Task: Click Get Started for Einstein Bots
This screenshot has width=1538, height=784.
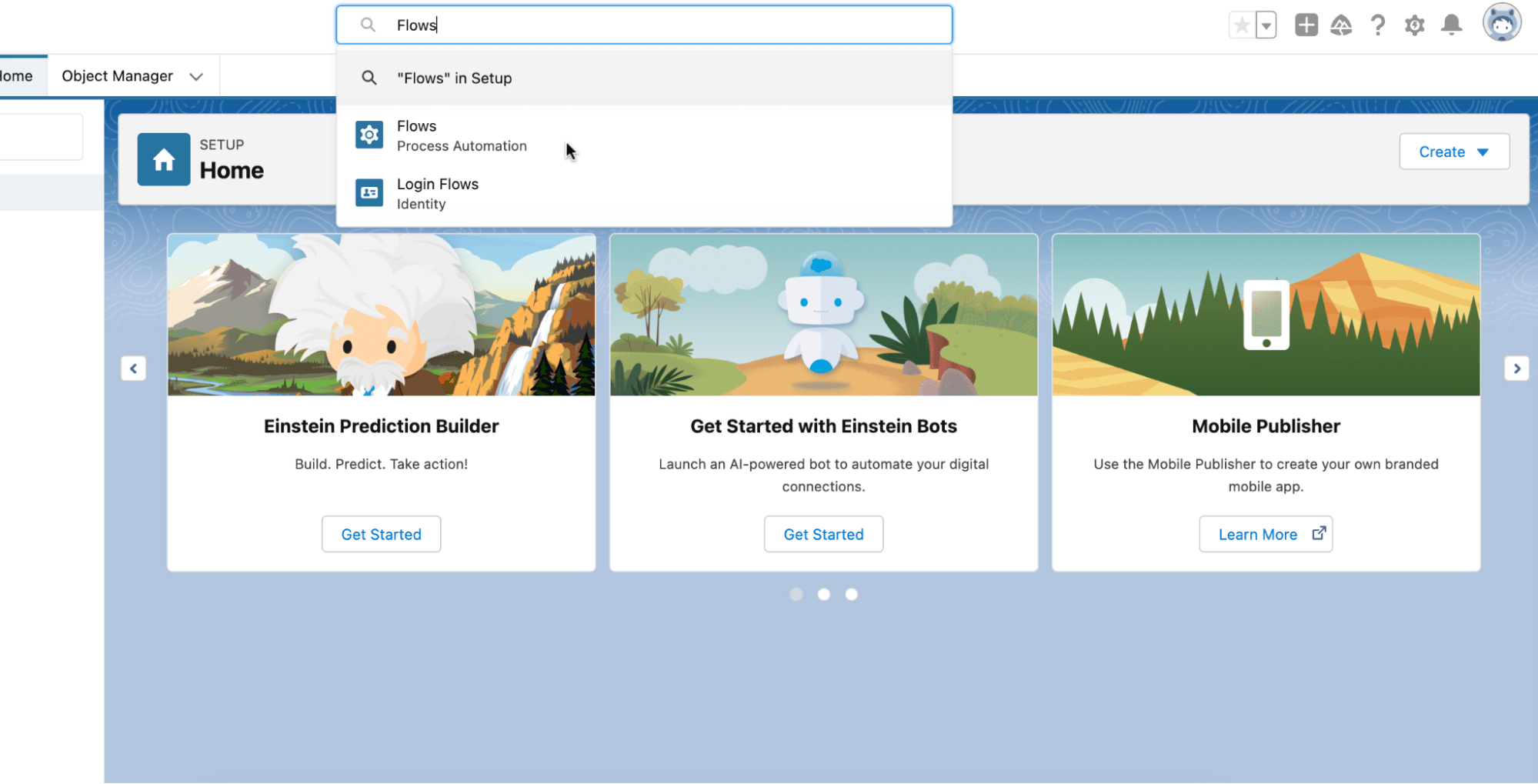Action: click(x=823, y=534)
